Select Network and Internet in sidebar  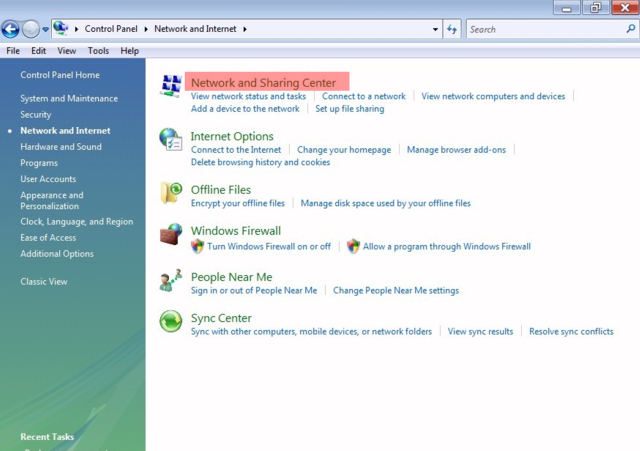tap(65, 131)
